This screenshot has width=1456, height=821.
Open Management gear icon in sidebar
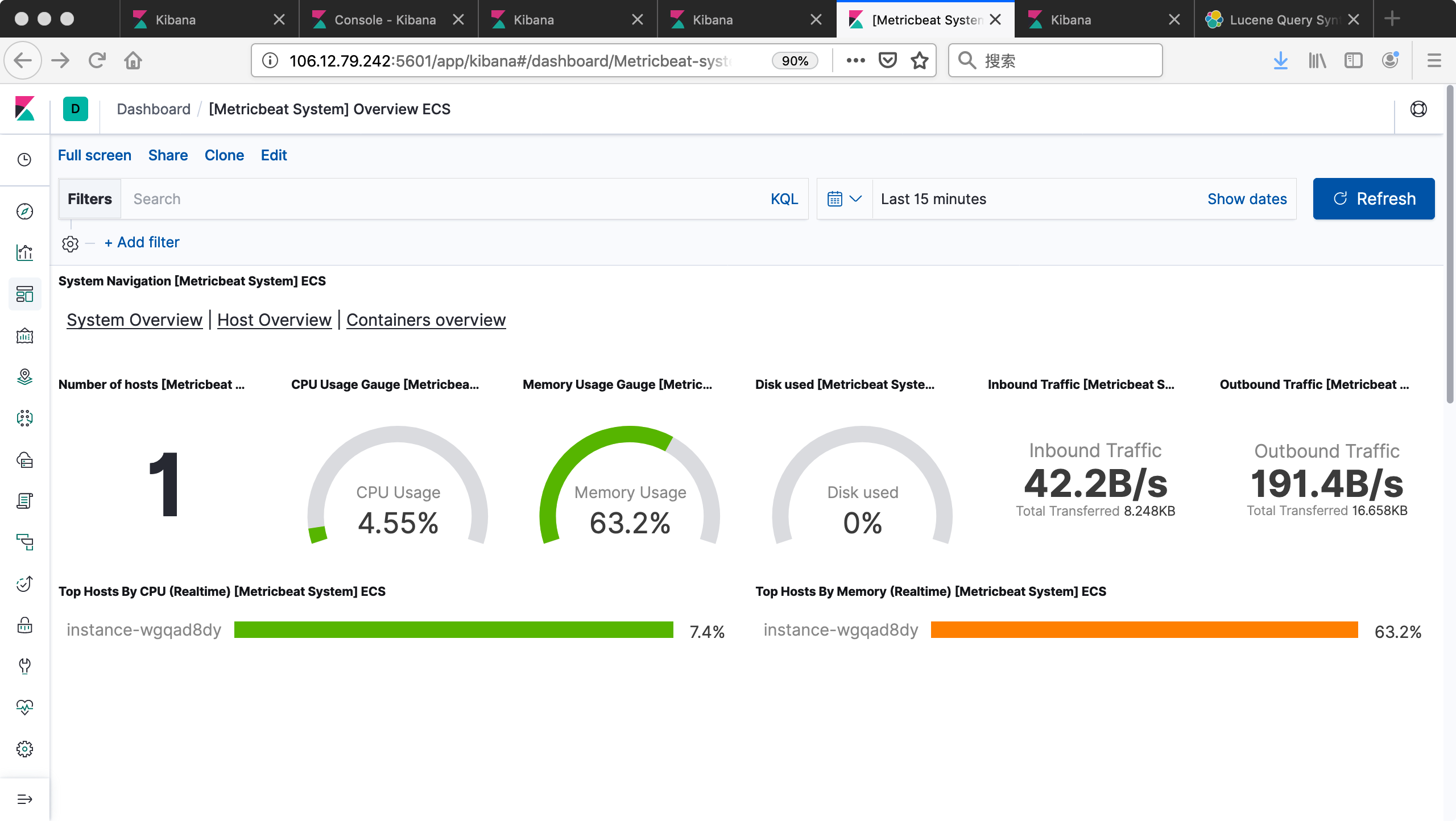(x=24, y=749)
